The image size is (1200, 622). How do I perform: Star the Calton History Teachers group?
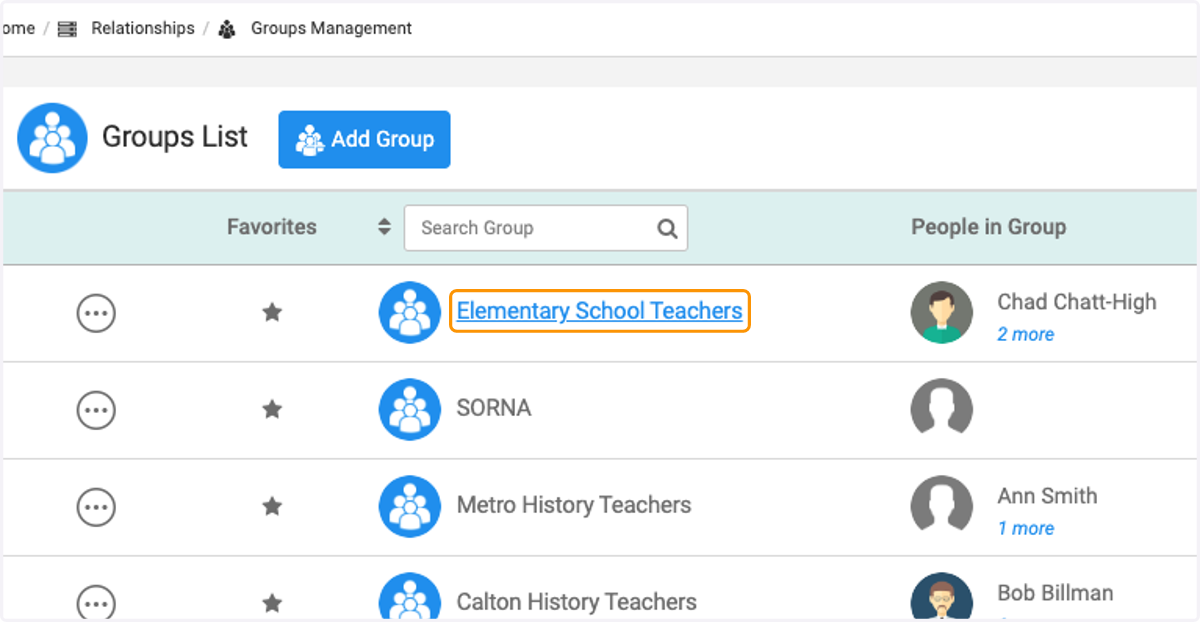pos(272,603)
